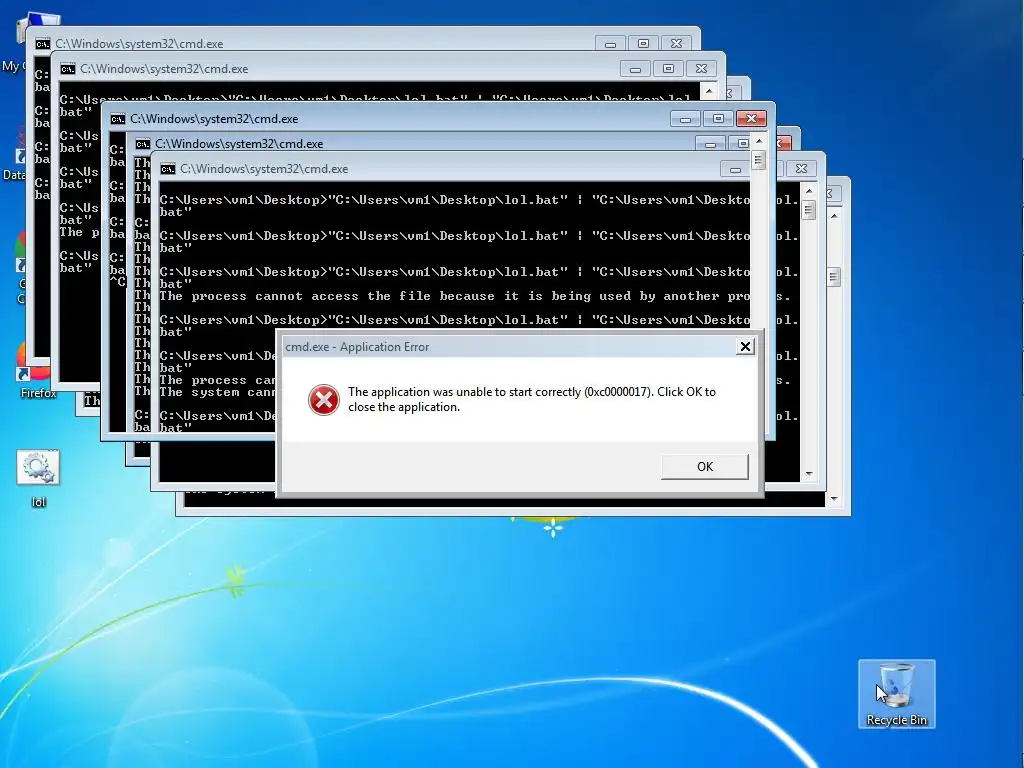
Task: Click the title bar icon of the rearmost, highest cmd window
Action: click(x=42, y=44)
